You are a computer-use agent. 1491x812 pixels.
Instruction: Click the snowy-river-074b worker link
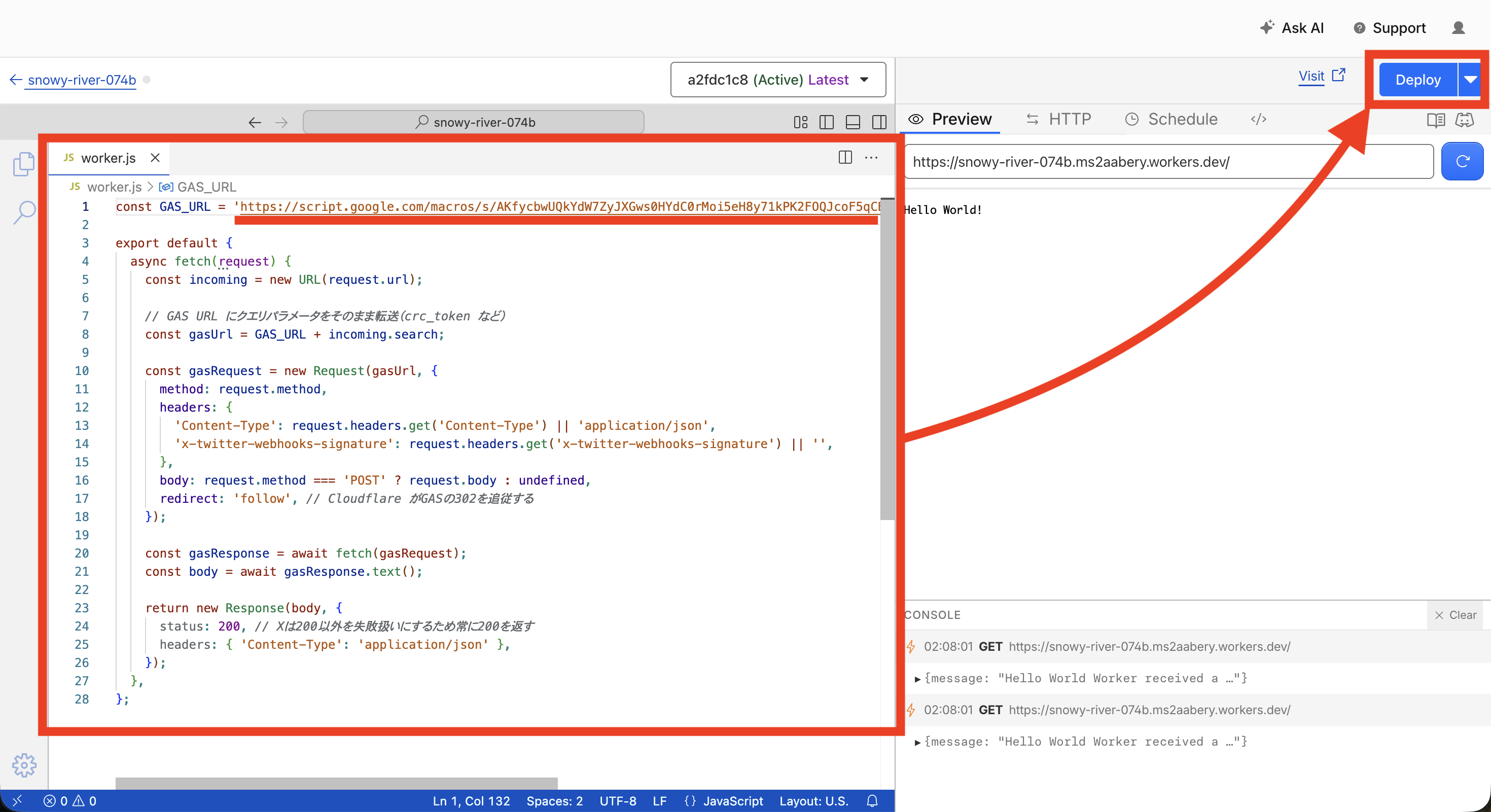click(x=82, y=80)
